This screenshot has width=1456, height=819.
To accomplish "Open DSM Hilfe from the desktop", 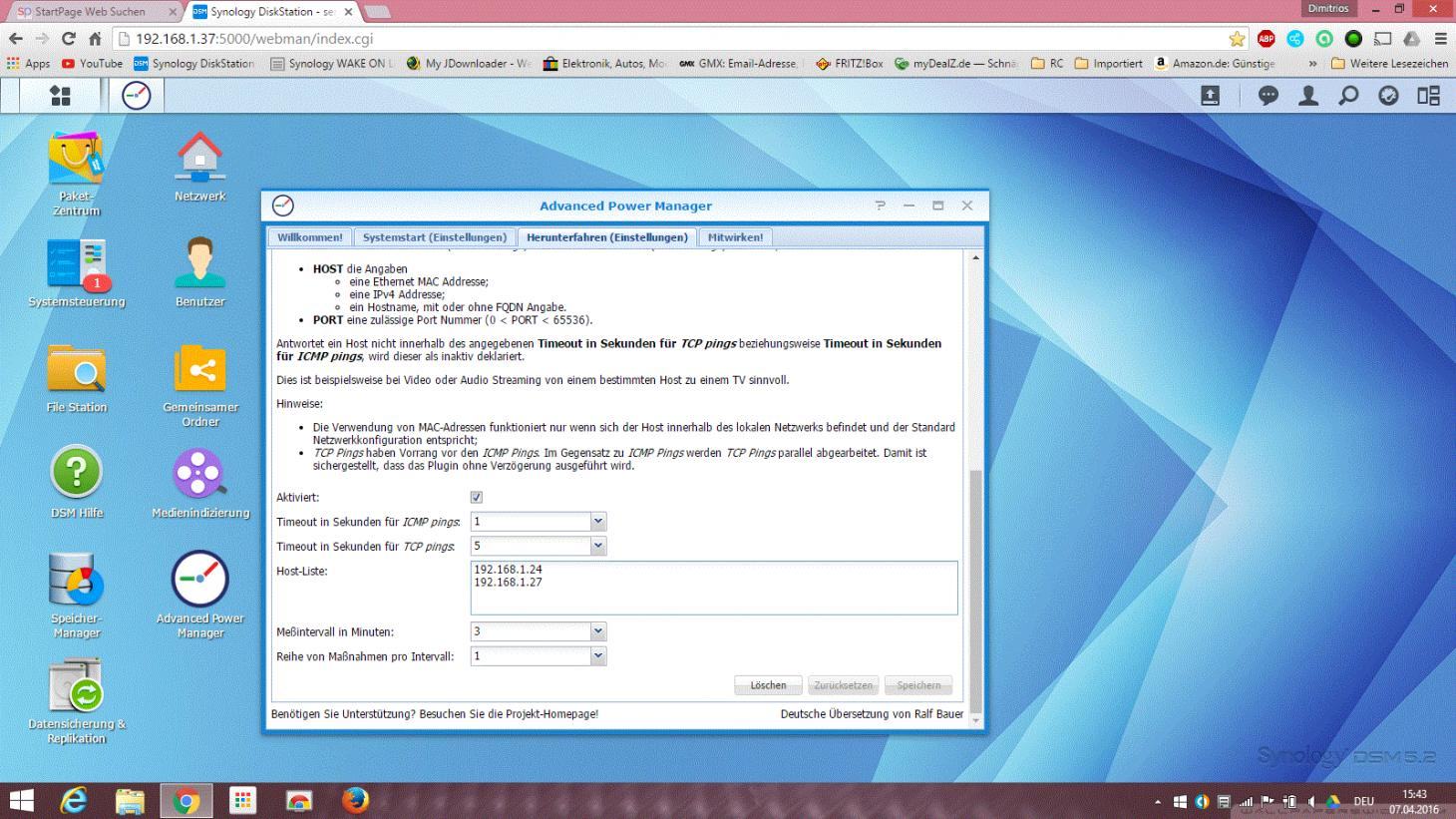I will coord(77,483).
